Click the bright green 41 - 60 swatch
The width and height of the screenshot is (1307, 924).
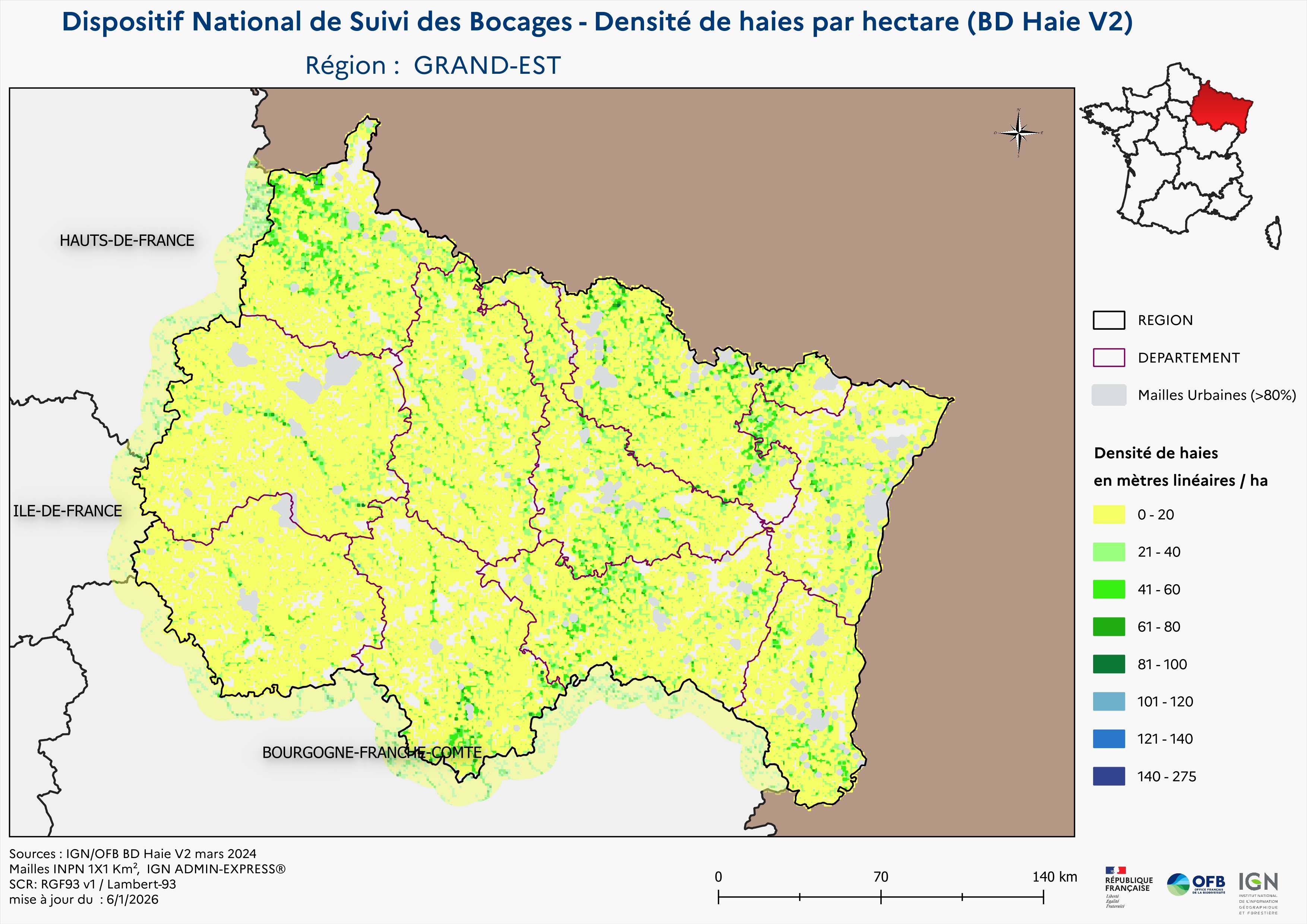[x=1108, y=589]
